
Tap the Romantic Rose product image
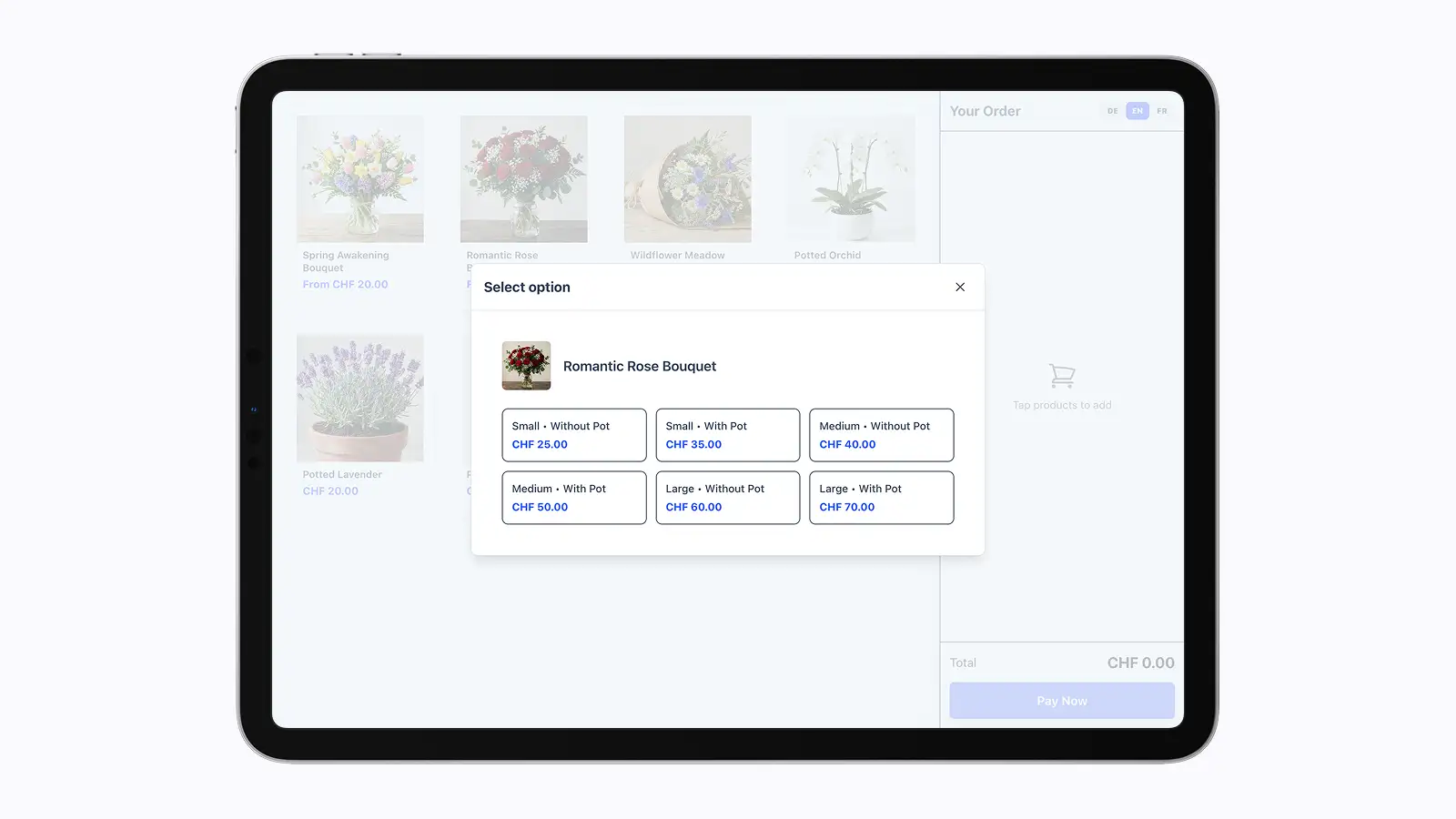[x=524, y=178]
